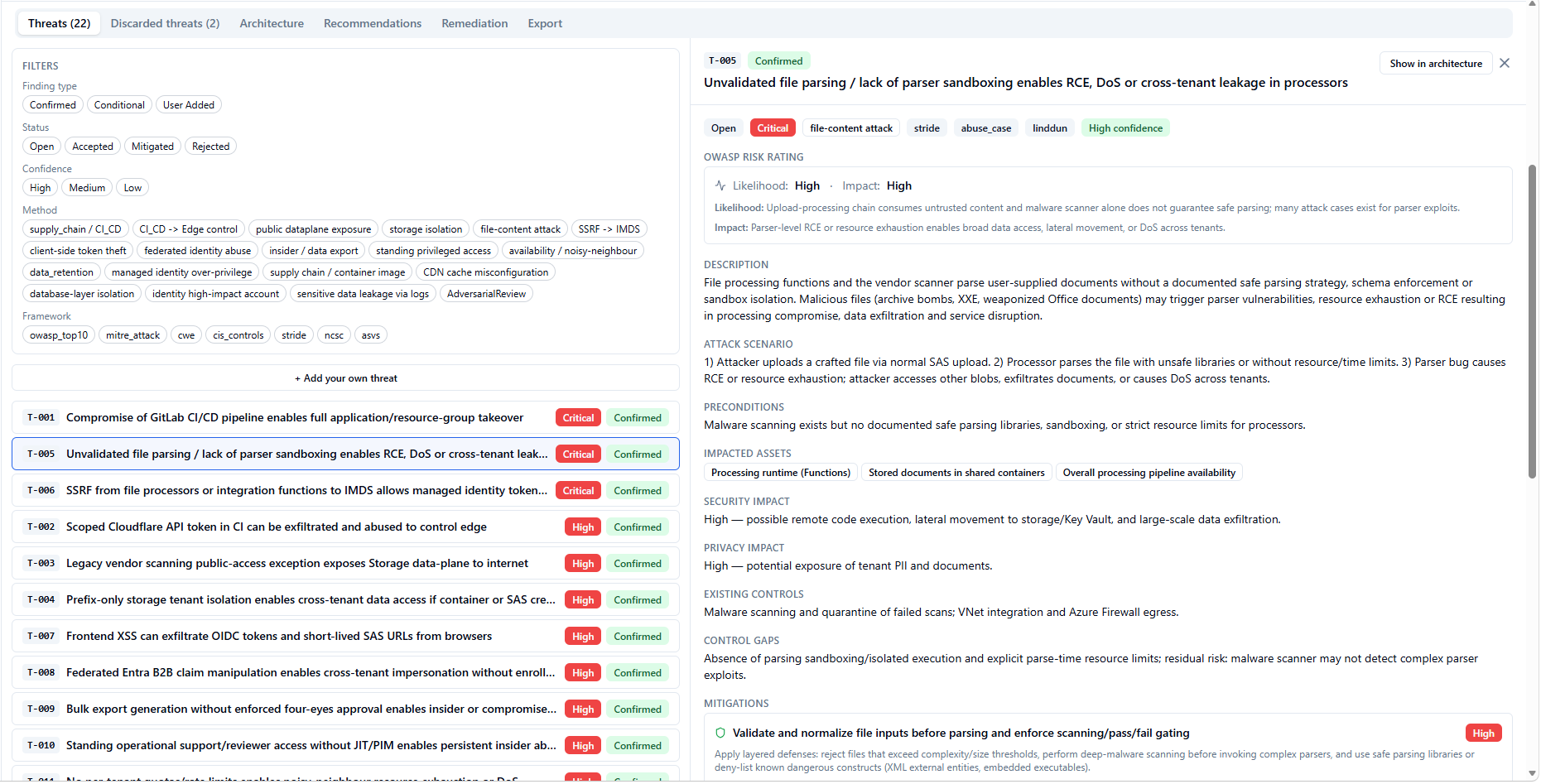Select SSRF -> IMDS method filter

(x=609, y=229)
